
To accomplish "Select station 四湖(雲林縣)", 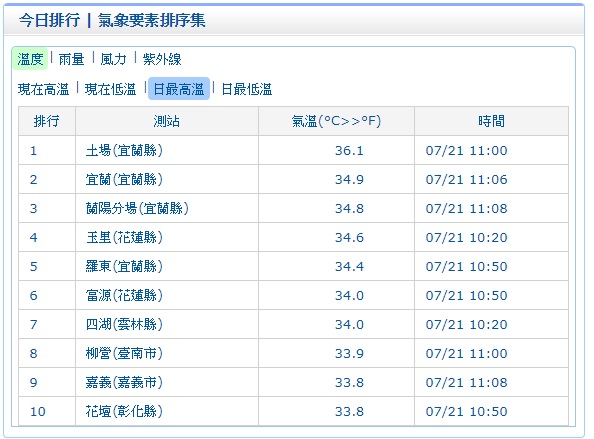I will (x=124, y=324).
